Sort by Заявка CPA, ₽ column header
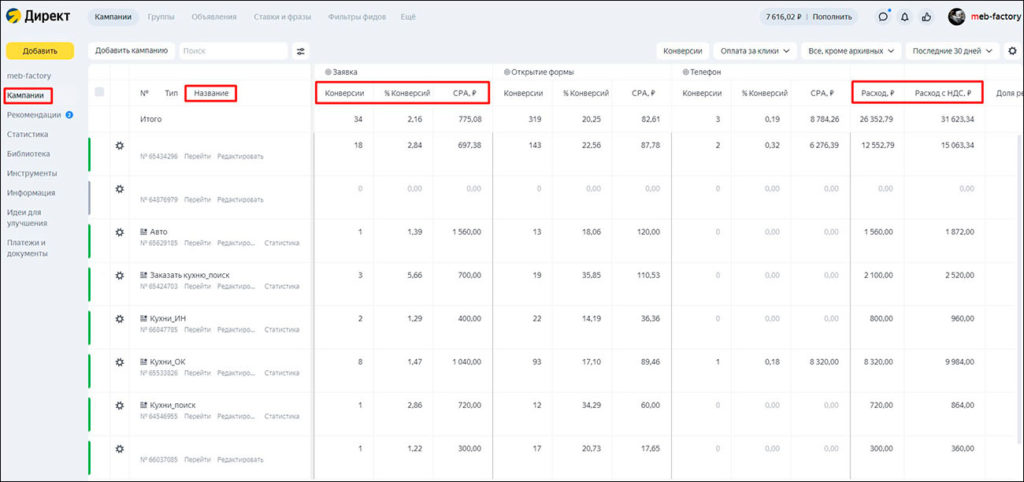1024x482 pixels. point(465,93)
